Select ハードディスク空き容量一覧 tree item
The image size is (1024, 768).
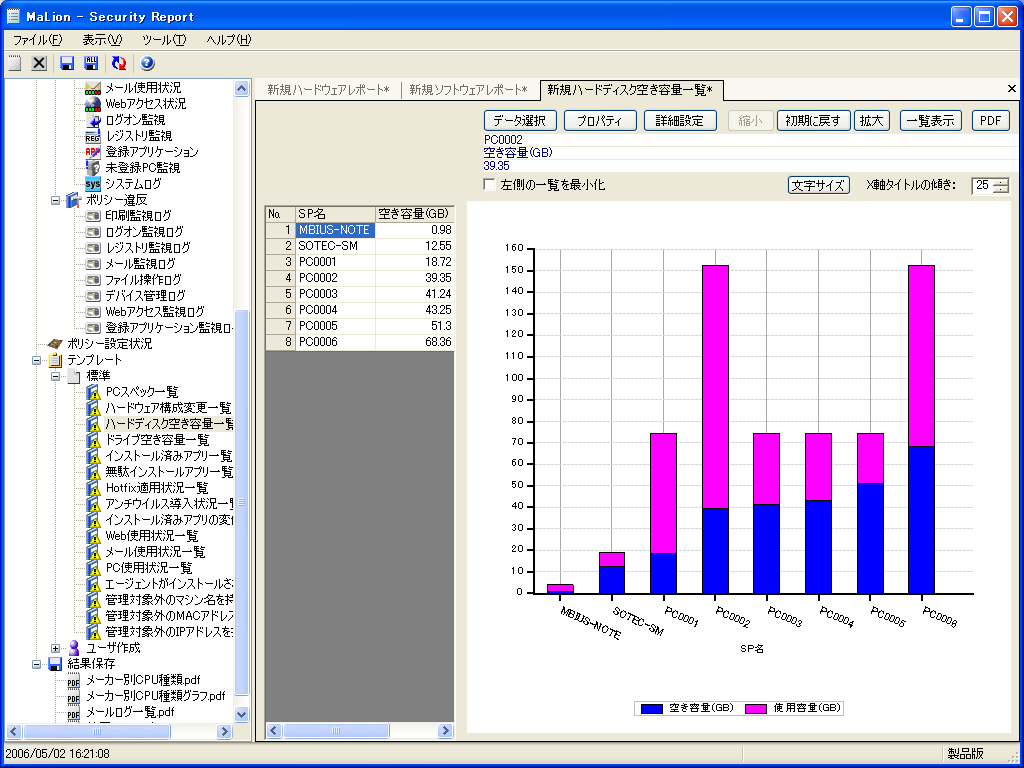point(169,424)
